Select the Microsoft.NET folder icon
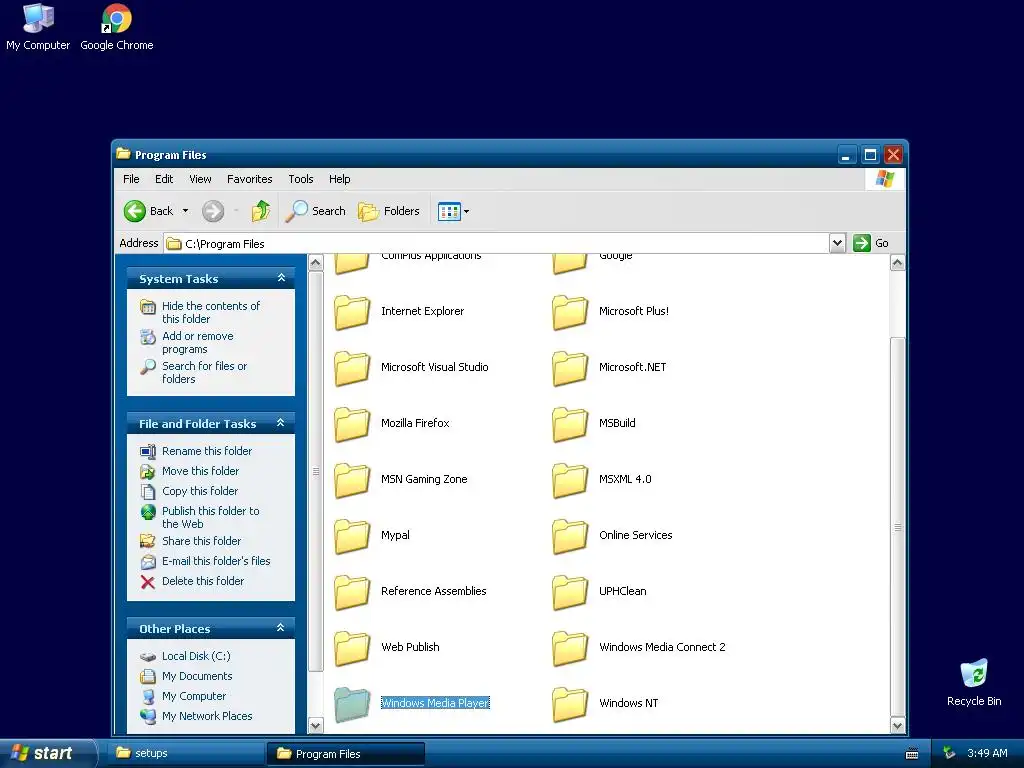The image size is (1024, 768). pos(570,368)
